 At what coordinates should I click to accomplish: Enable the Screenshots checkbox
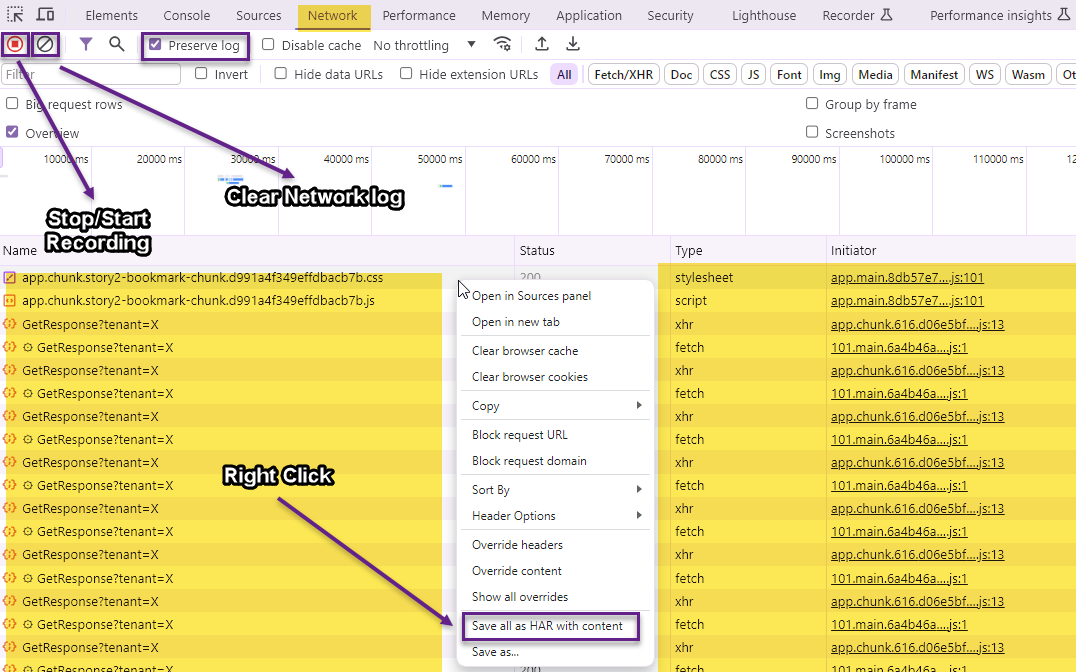click(x=812, y=132)
